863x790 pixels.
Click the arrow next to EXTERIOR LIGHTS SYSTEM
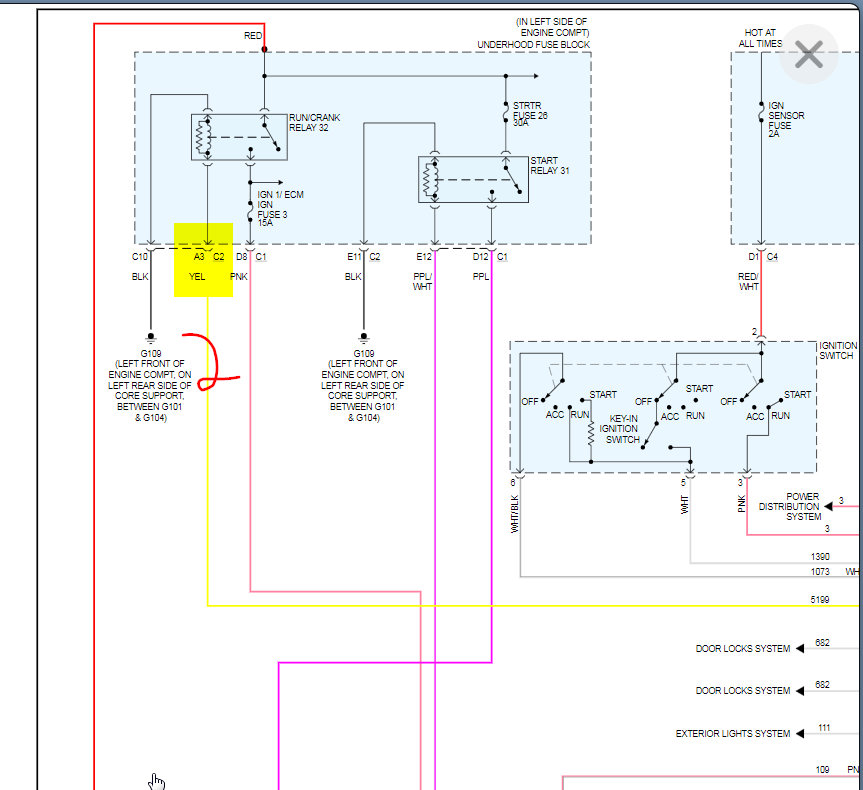pyautogui.click(x=800, y=734)
